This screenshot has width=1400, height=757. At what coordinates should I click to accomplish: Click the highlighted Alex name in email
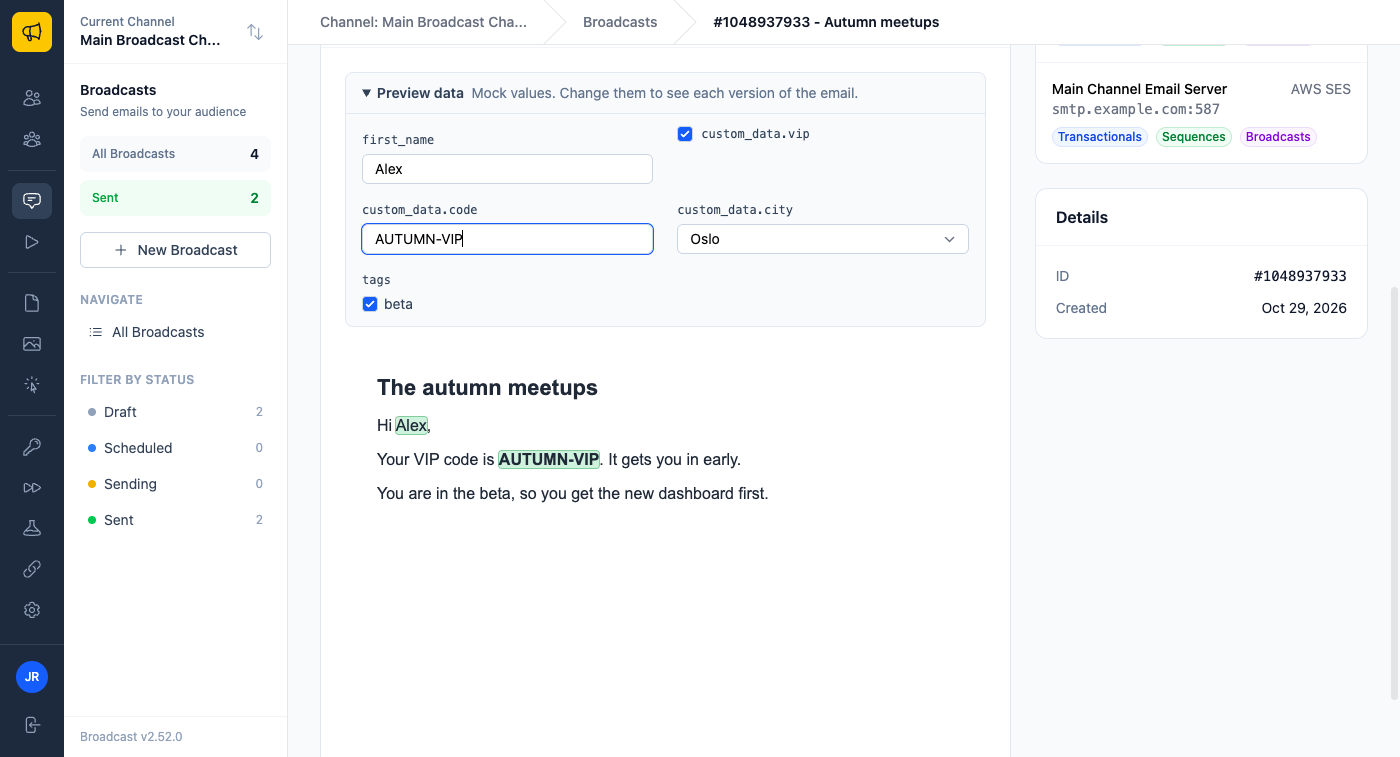click(411, 425)
